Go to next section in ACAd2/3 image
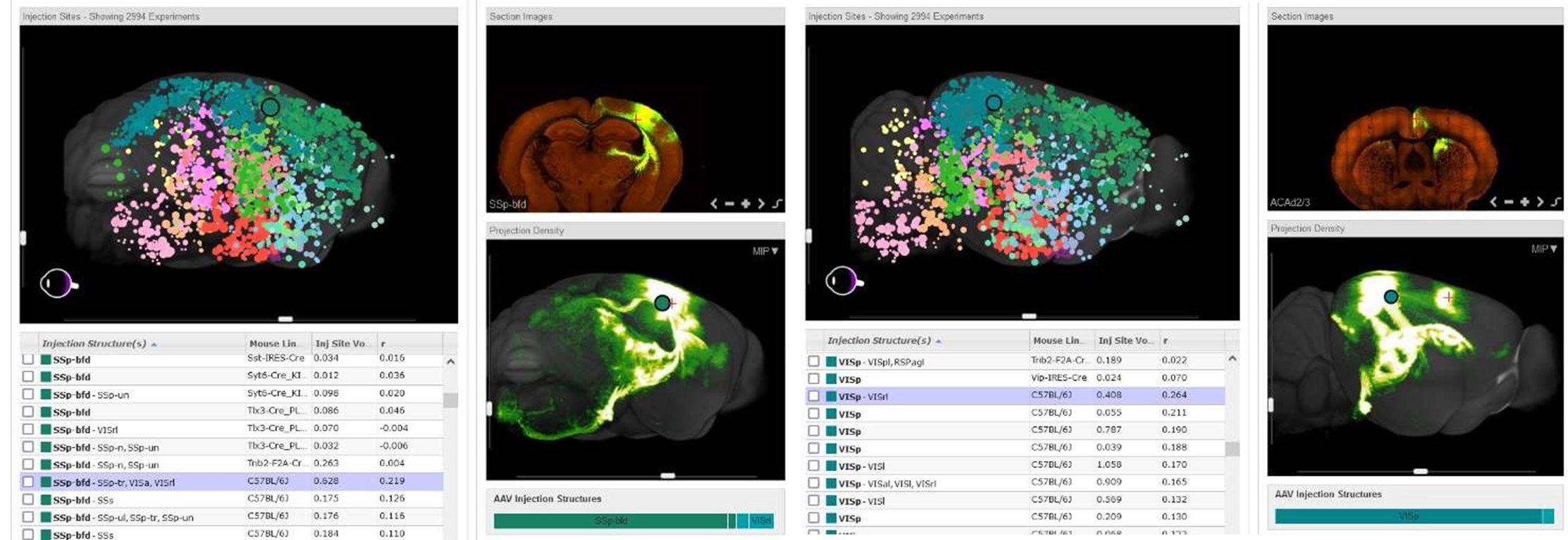This screenshot has height=540, width=1568. (1540, 202)
